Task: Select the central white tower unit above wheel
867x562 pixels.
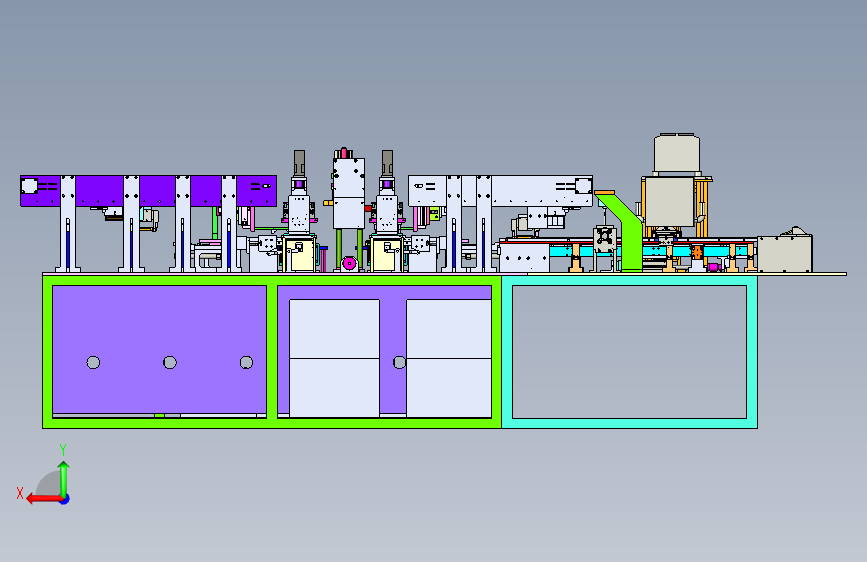Action: tap(348, 192)
